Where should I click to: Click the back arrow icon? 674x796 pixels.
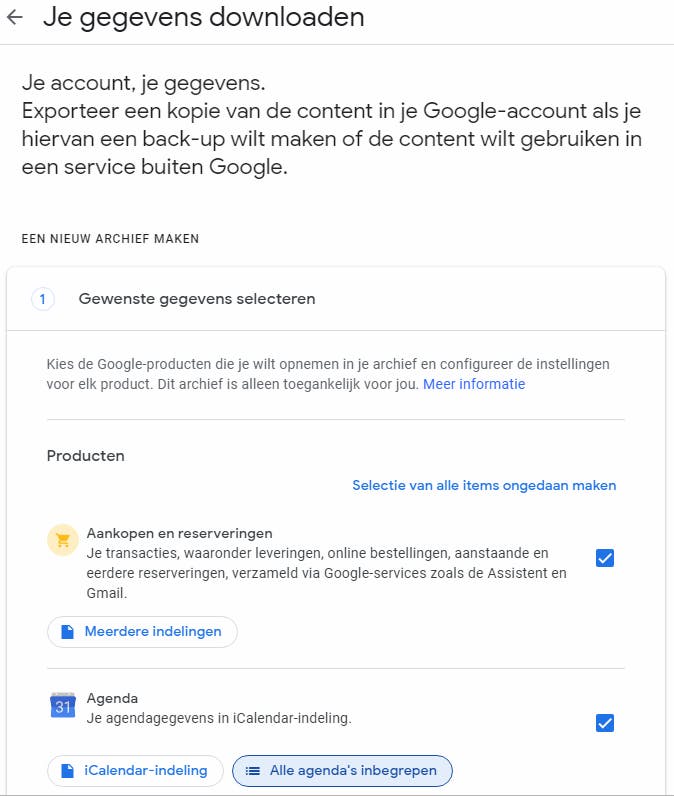15,17
